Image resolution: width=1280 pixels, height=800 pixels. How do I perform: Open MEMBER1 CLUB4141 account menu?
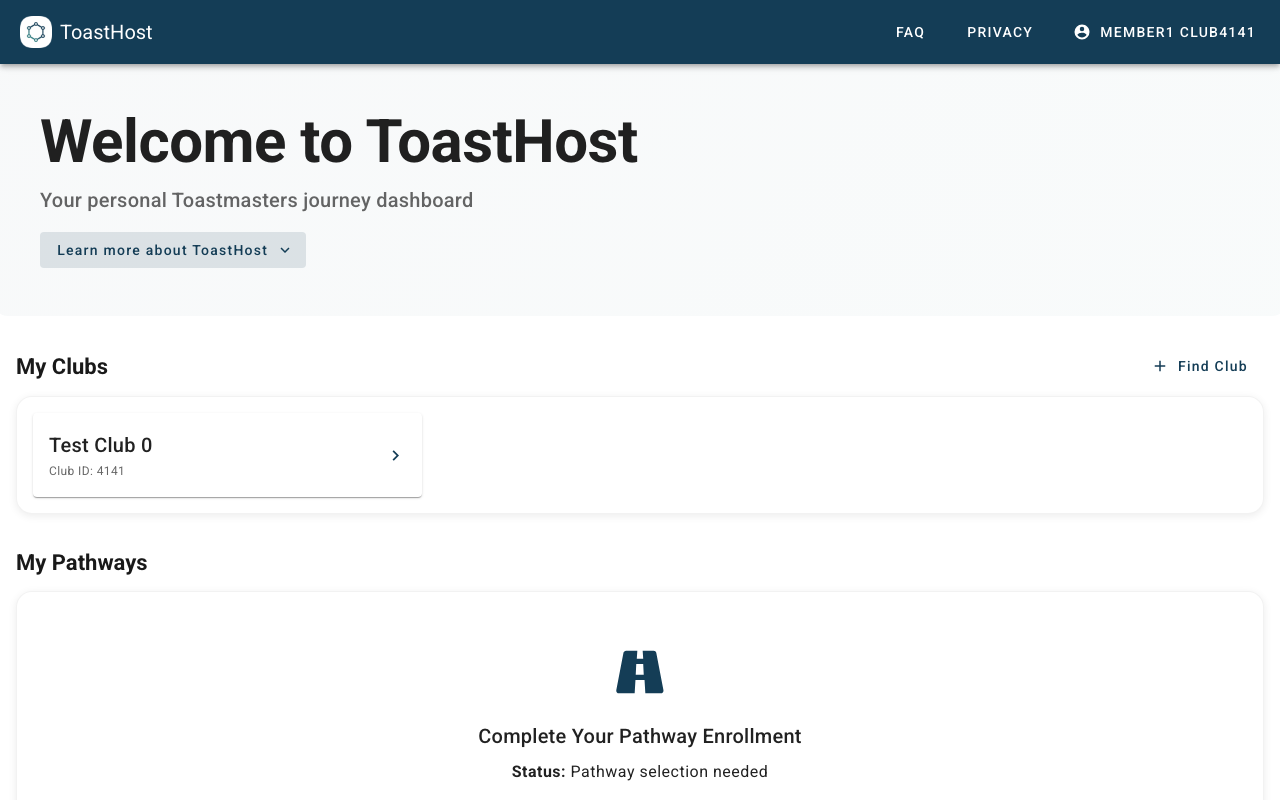click(1165, 32)
